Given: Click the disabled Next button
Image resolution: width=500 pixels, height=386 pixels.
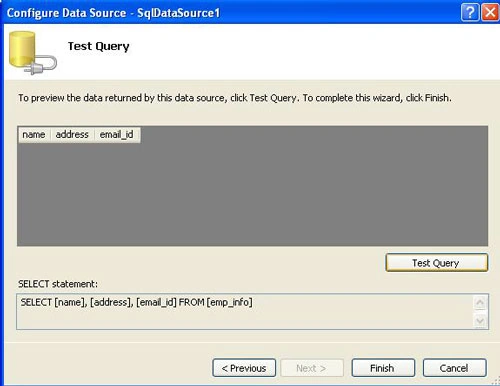Looking at the screenshot, I should coord(312,368).
